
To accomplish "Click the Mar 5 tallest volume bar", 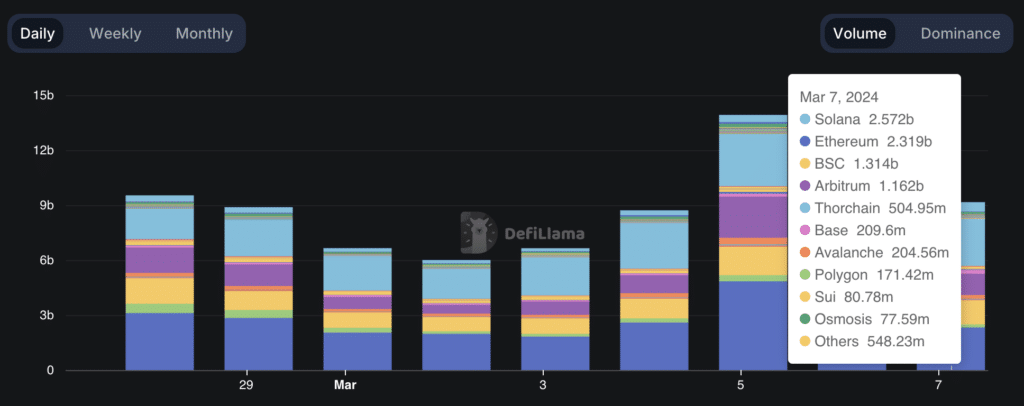I will [x=753, y=243].
